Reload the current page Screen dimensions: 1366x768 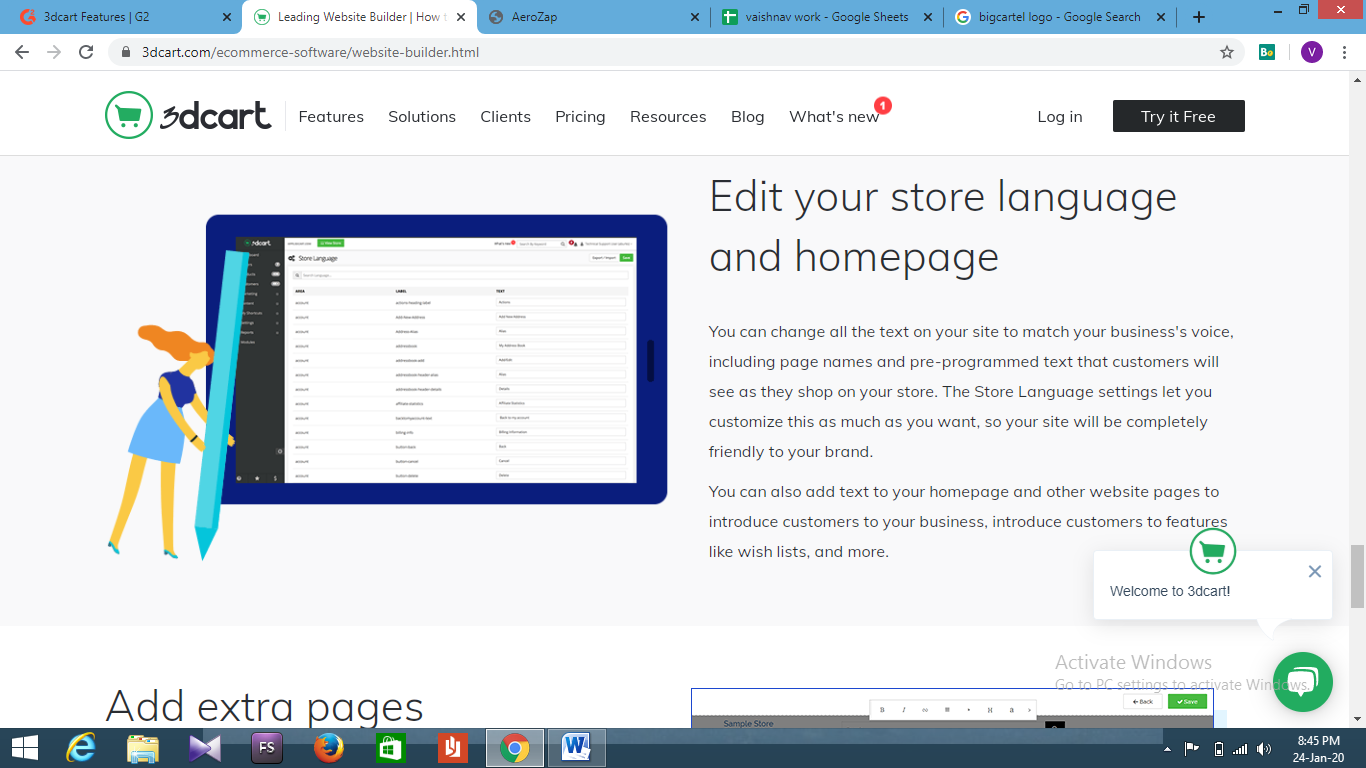pyautogui.click(x=86, y=52)
